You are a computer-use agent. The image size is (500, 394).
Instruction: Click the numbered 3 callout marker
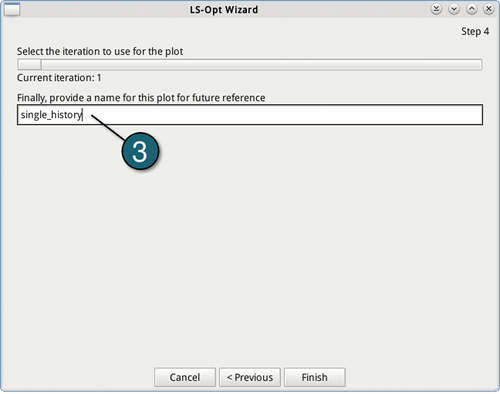coord(140,151)
